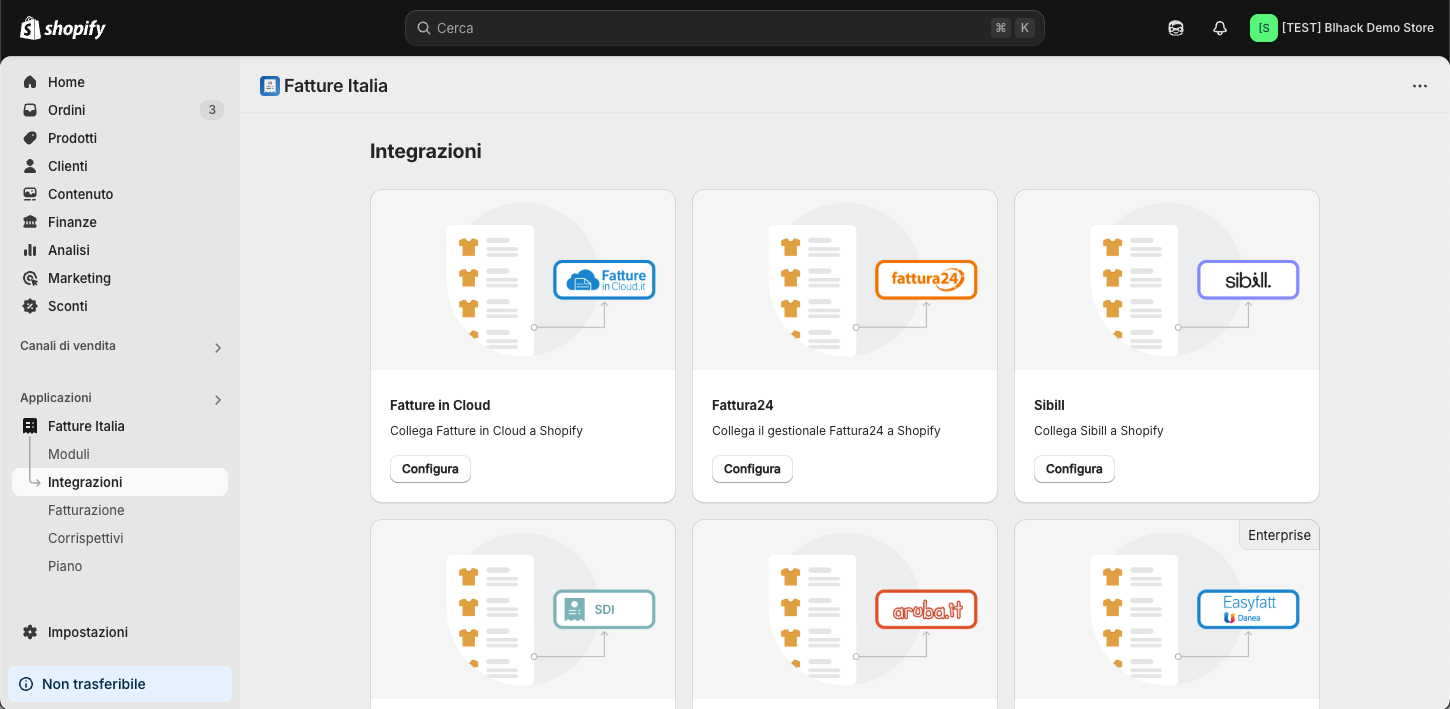The image size is (1450, 709).
Task: Open the three-dot more actions menu
Action: (1420, 86)
